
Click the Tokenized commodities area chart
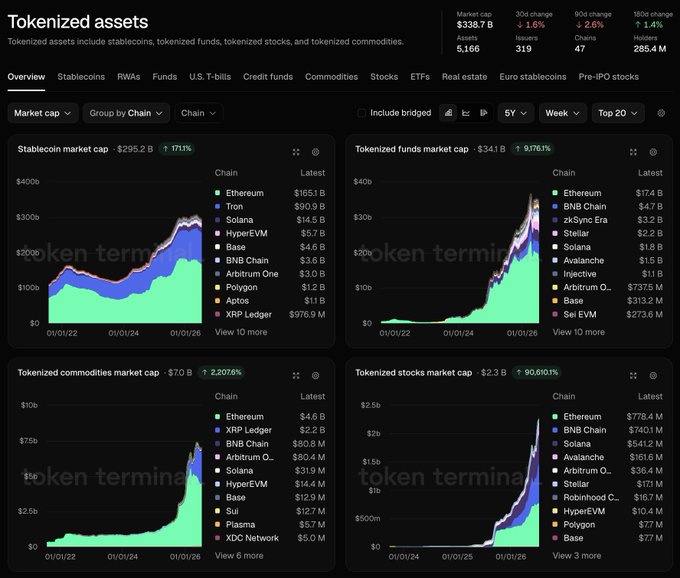[x=124, y=494]
